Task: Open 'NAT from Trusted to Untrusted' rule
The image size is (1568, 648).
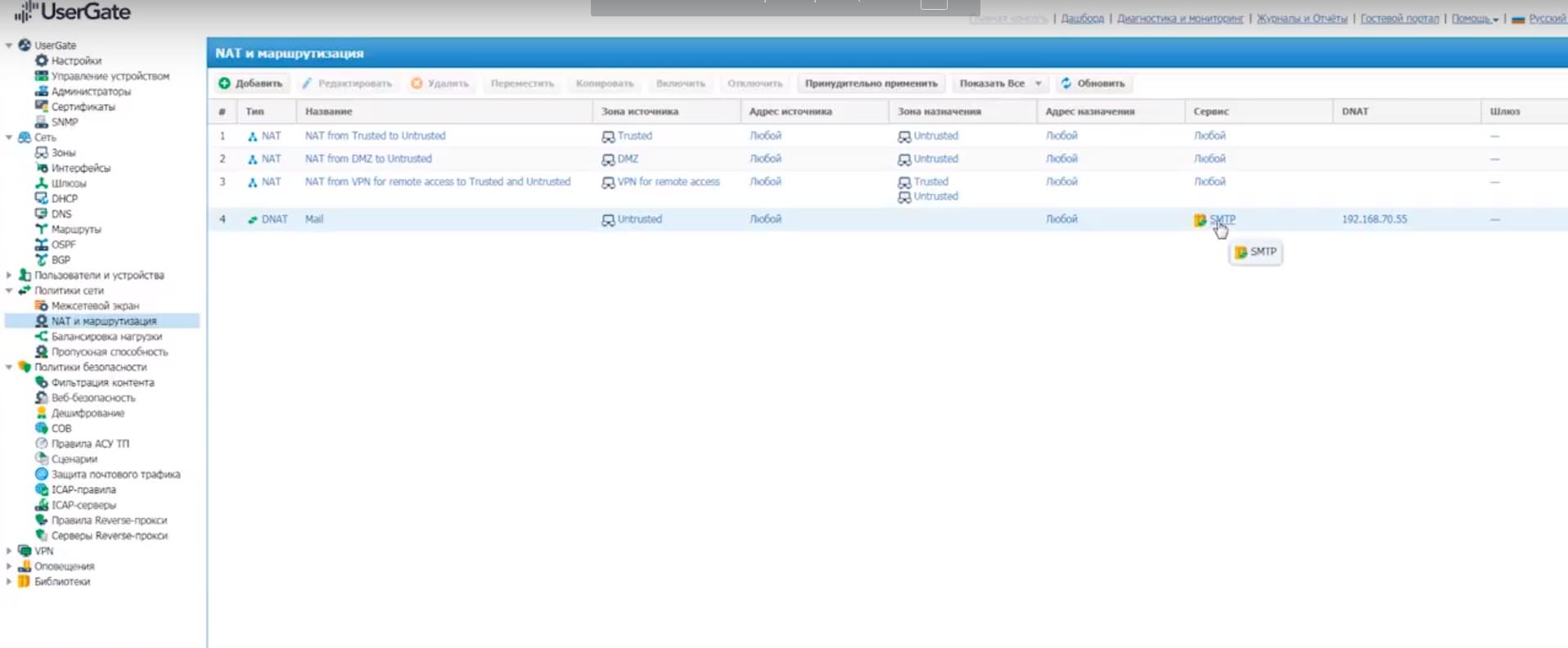Action: click(376, 136)
